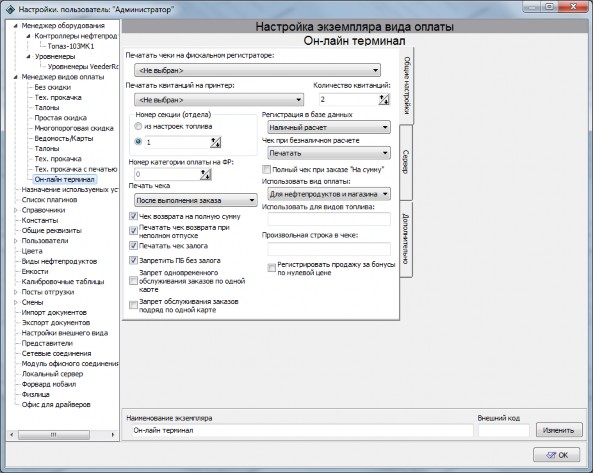Open the Регистрация в базе данных dropdown
593x473 pixels.
329,127
